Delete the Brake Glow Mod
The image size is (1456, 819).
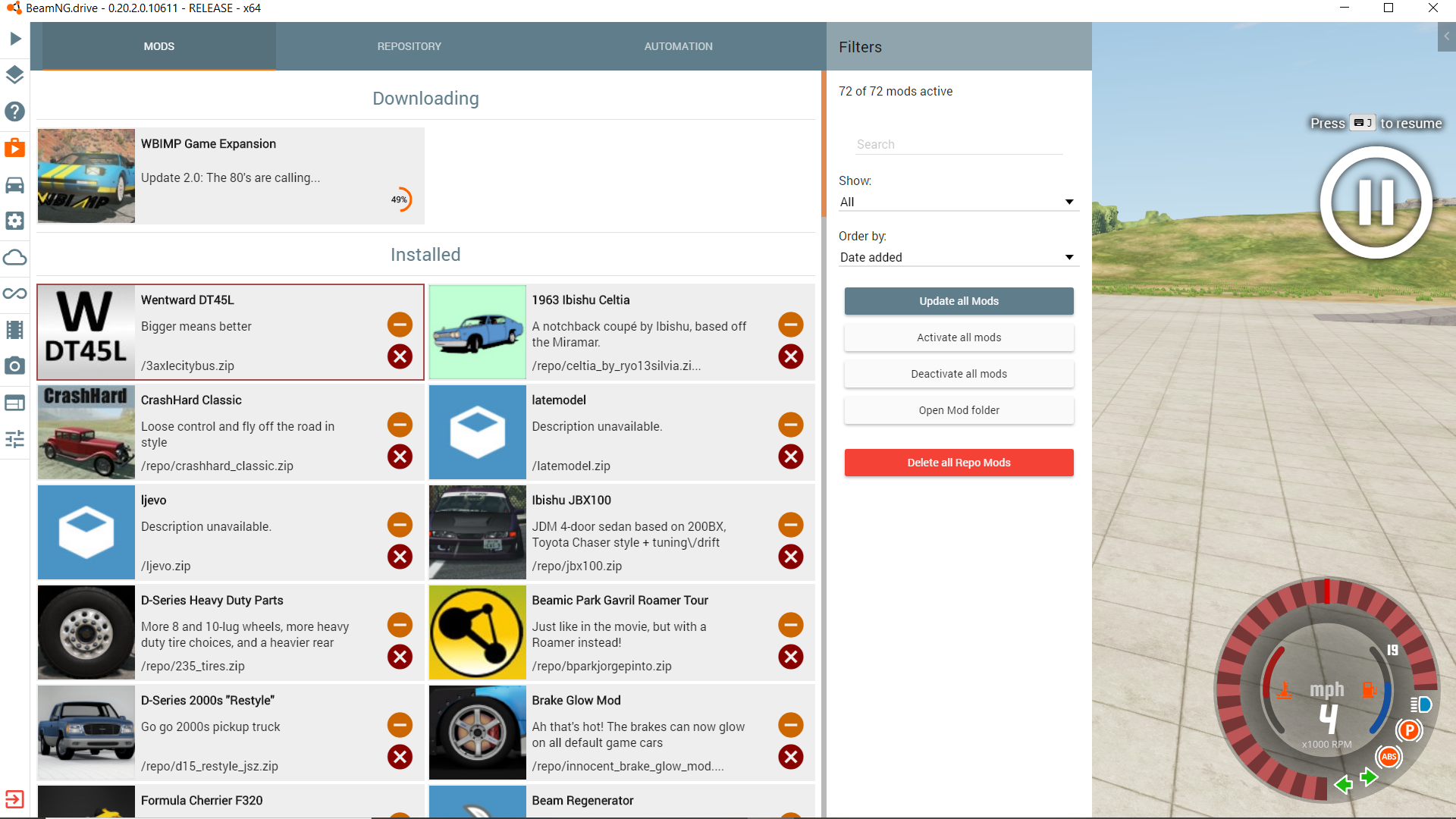pyautogui.click(x=791, y=757)
